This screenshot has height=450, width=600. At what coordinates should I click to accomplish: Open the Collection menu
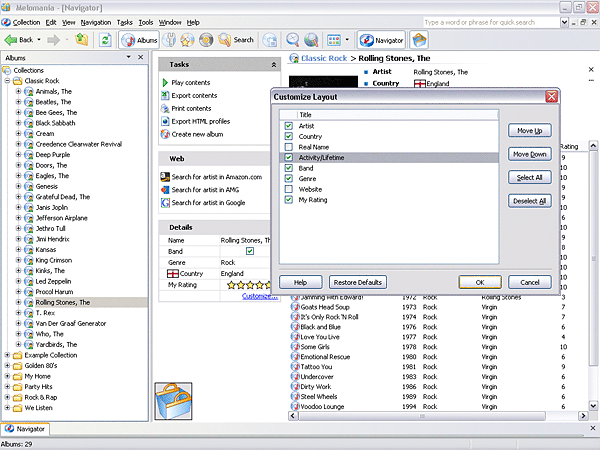coord(26,22)
